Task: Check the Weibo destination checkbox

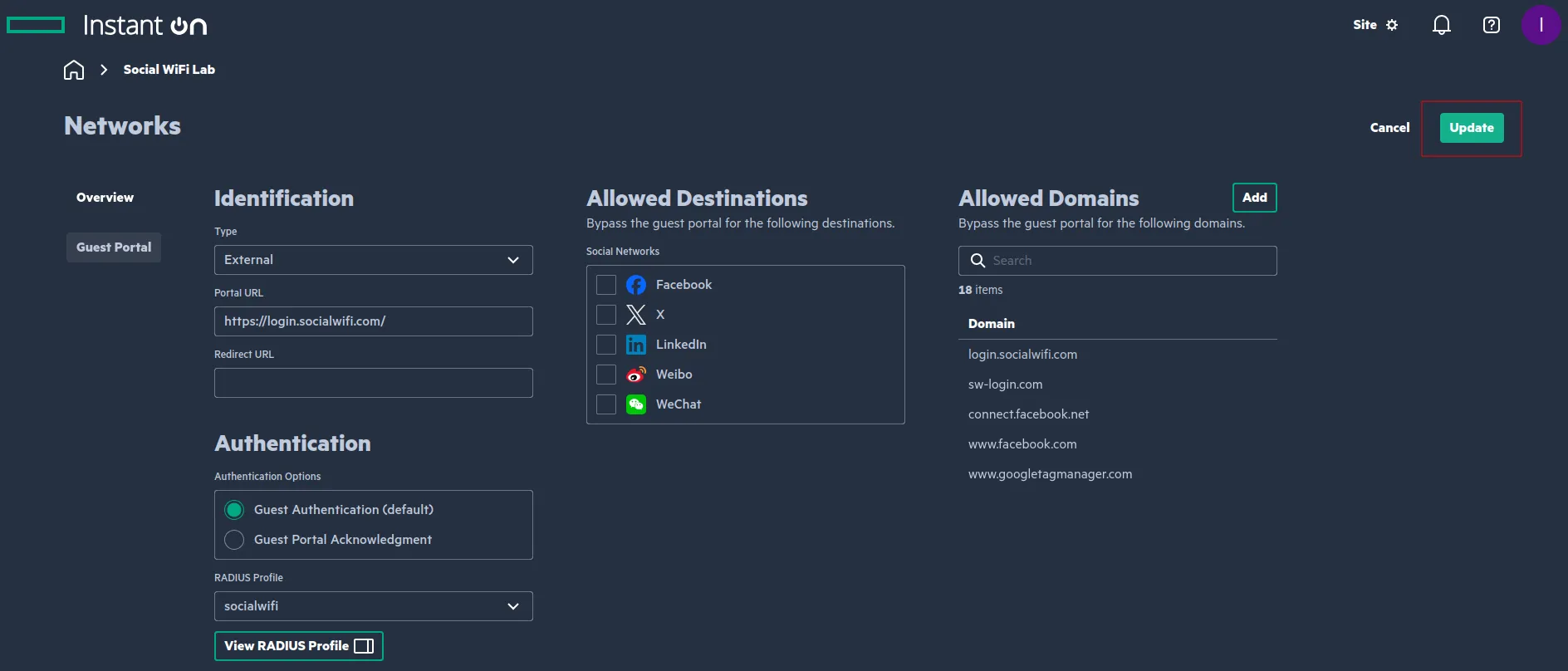Action: pyautogui.click(x=606, y=375)
